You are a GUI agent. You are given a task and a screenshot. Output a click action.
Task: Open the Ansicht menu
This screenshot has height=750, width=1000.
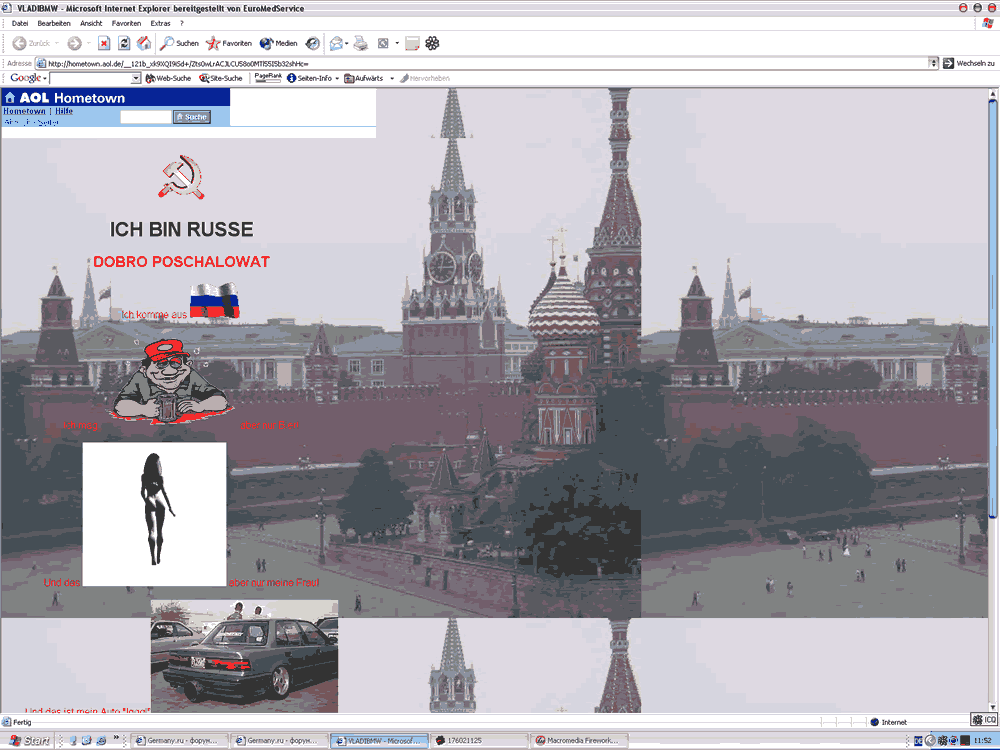tap(91, 23)
